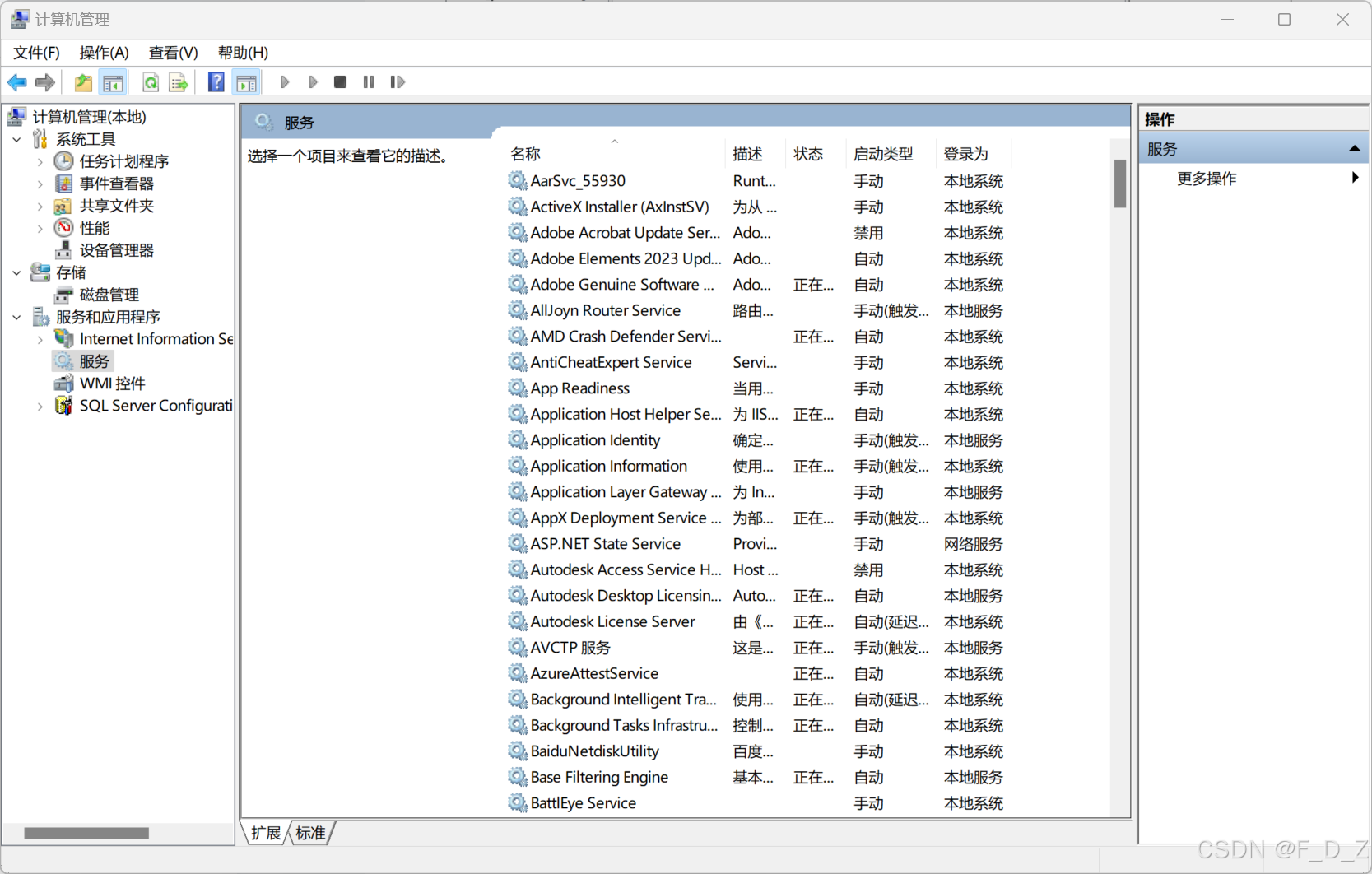1372x874 pixels.
Task: Open the 操作(A) menu
Action: [104, 53]
